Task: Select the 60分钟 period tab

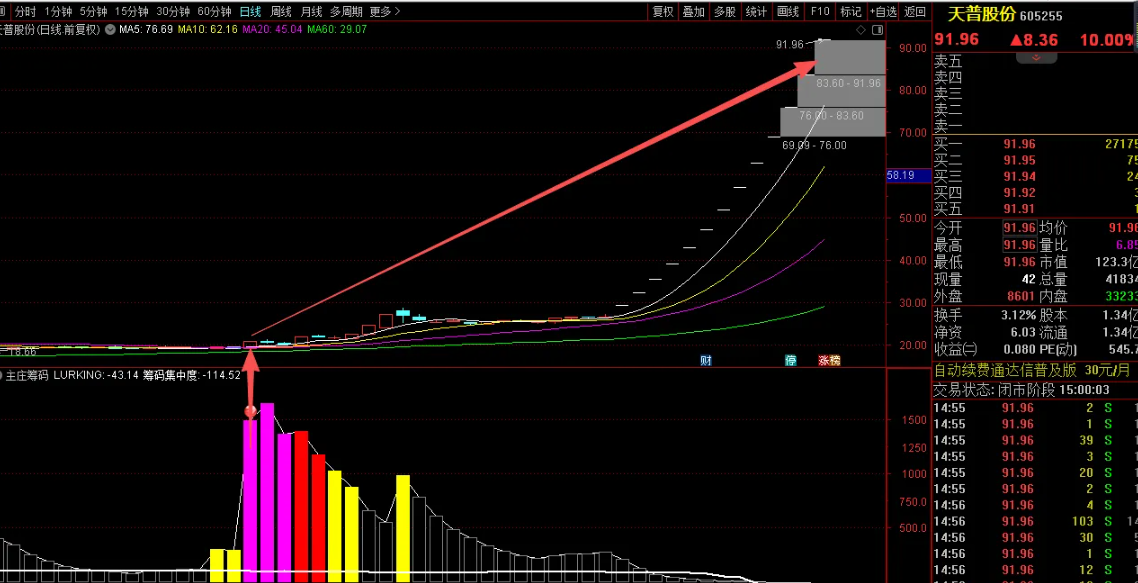Action: (x=214, y=12)
